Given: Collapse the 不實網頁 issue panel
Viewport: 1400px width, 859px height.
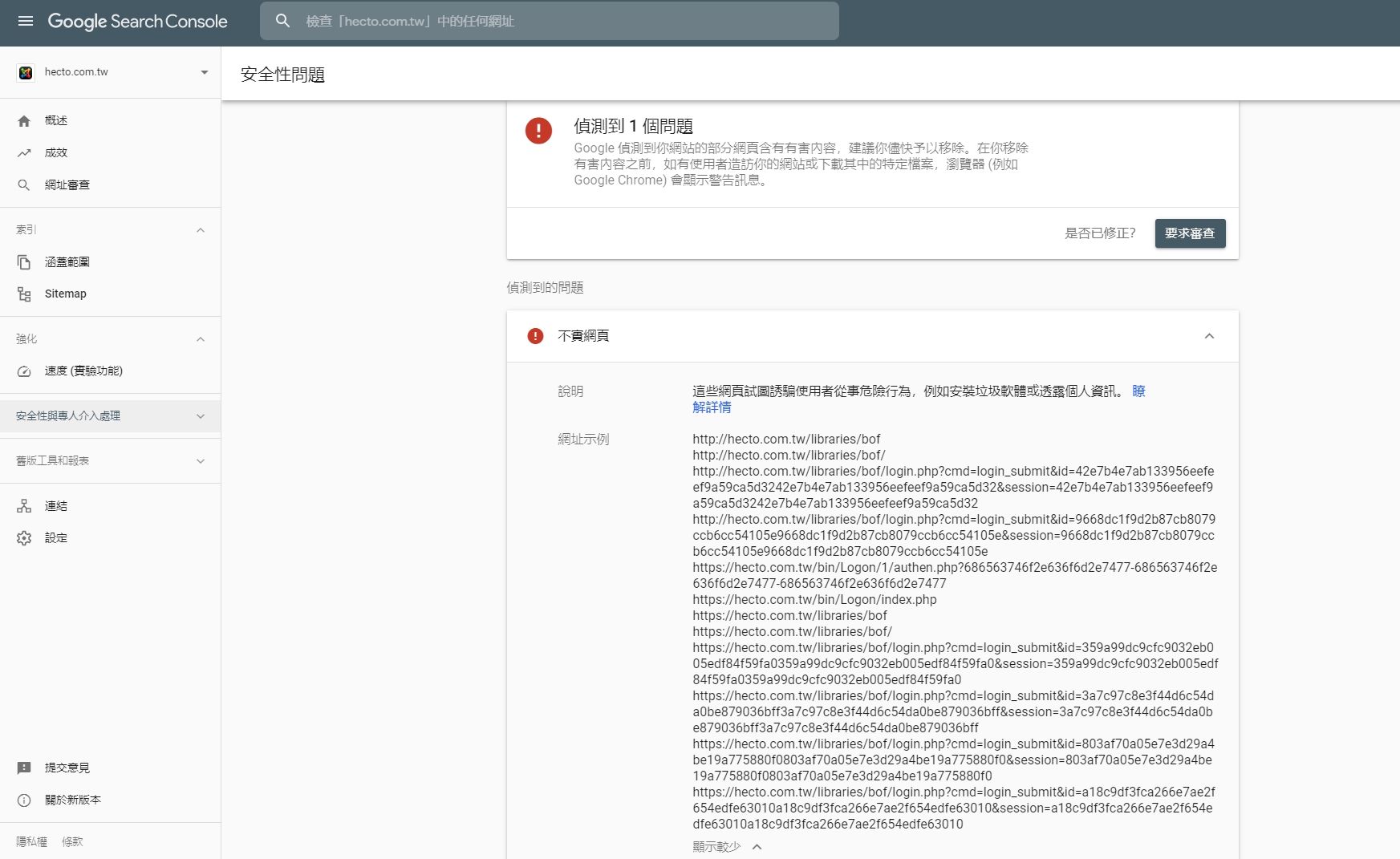Looking at the screenshot, I should point(1209,336).
